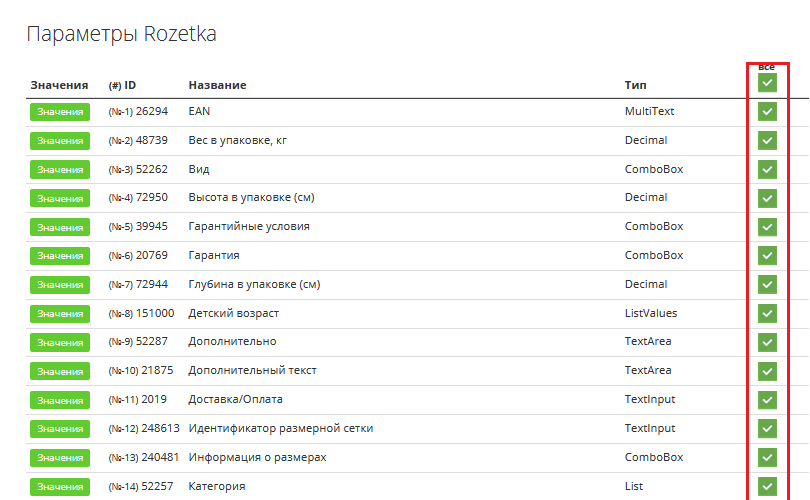Screen dimensions: 810x500
Task: Select the 'Идентификатор размерной сетки' row name
Action: pos(281,428)
